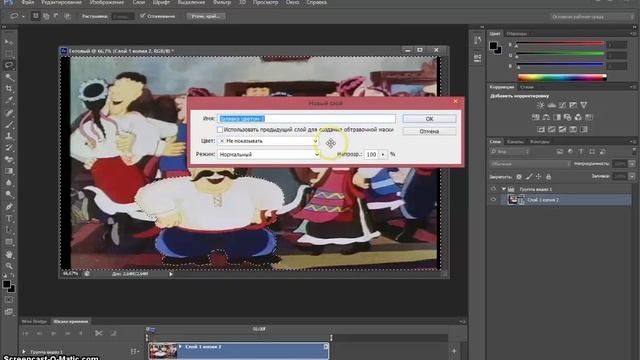
Task: Switch to the Контуры tab
Action: tap(540, 142)
